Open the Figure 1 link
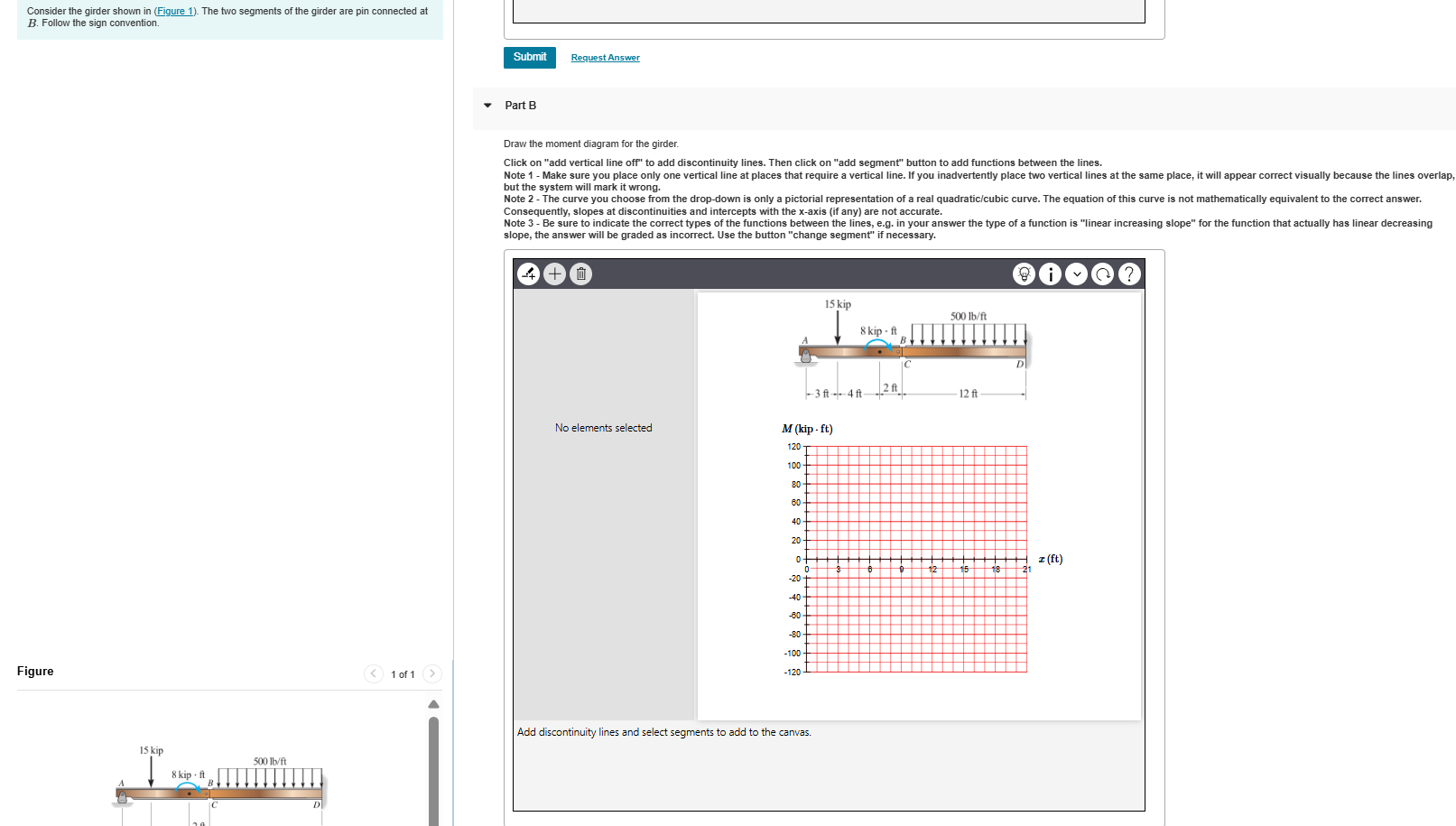 pyautogui.click(x=175, y=11)
